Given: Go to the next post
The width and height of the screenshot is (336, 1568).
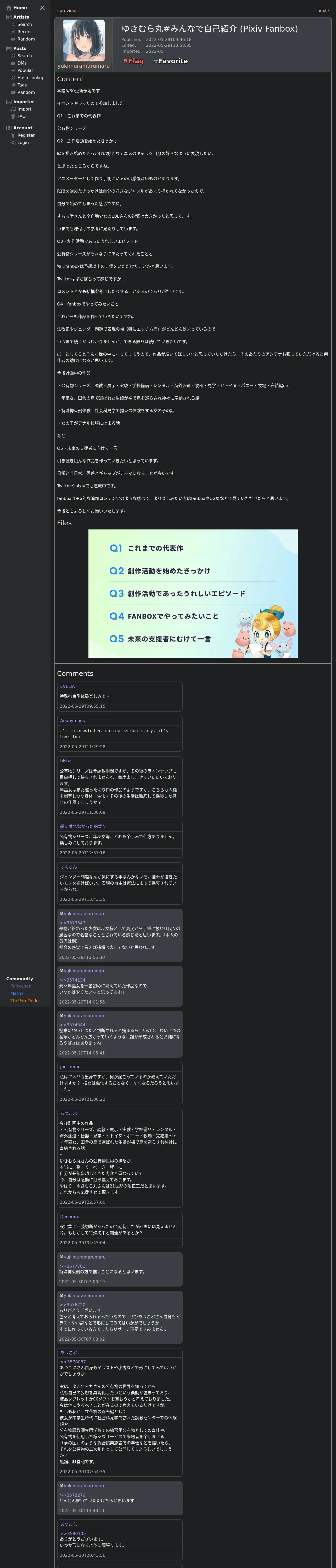Looking at the screenshot, I should (323, 10).
